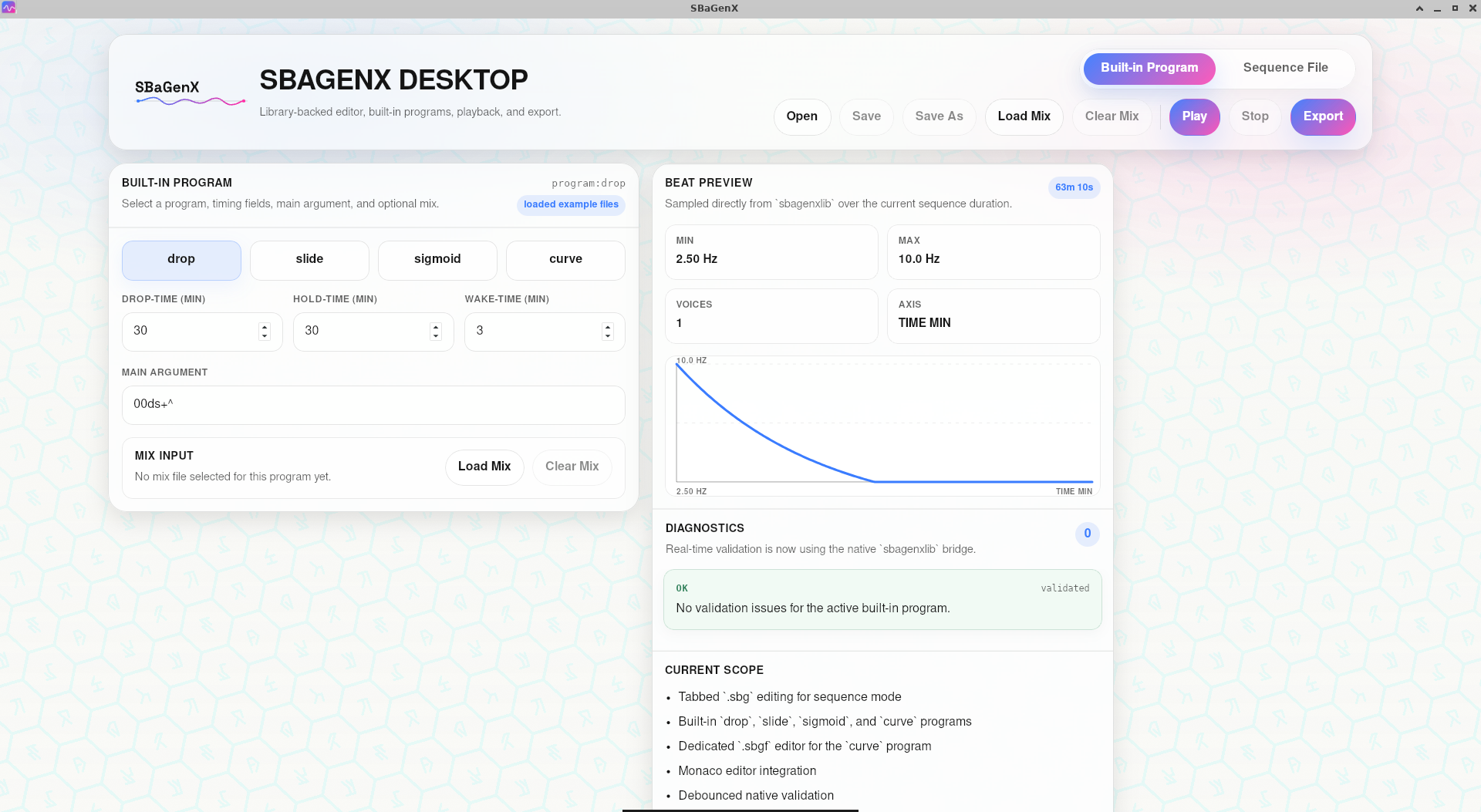Increment the DROP-TIME stepper
Image resolution: width=1481 pixels, height=812 pixels.
(265, 326)
